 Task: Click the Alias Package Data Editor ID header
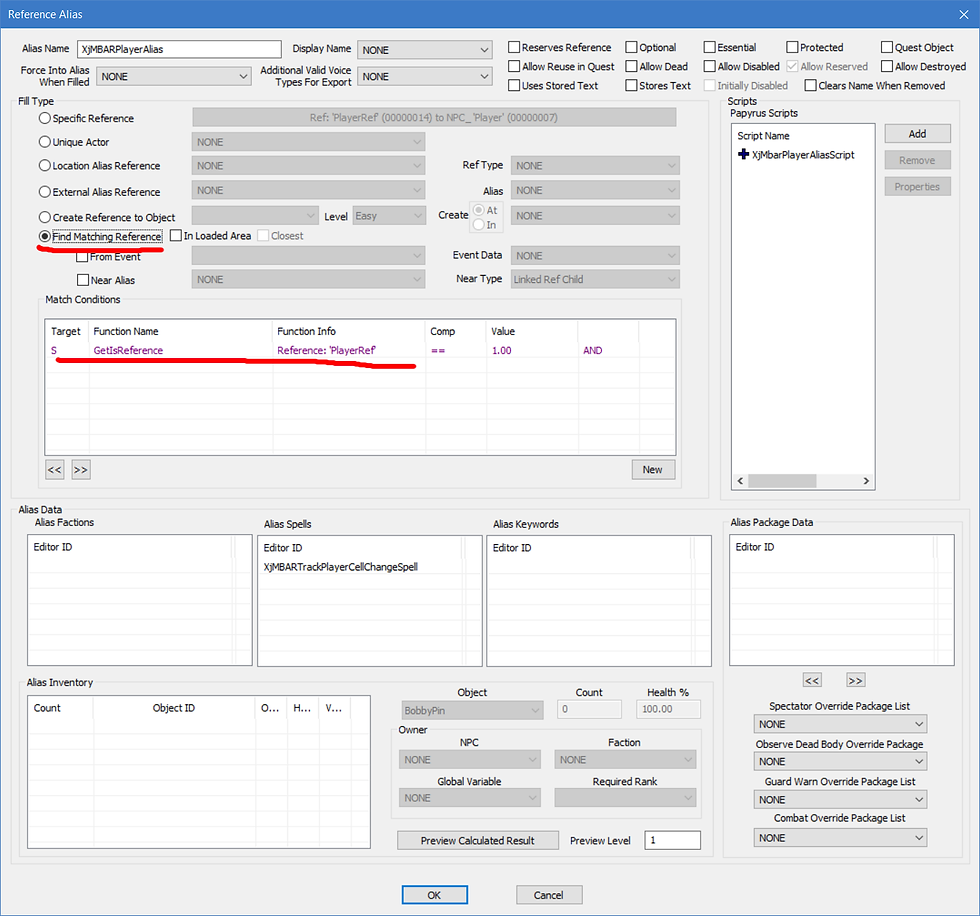(x=832, y=547)
